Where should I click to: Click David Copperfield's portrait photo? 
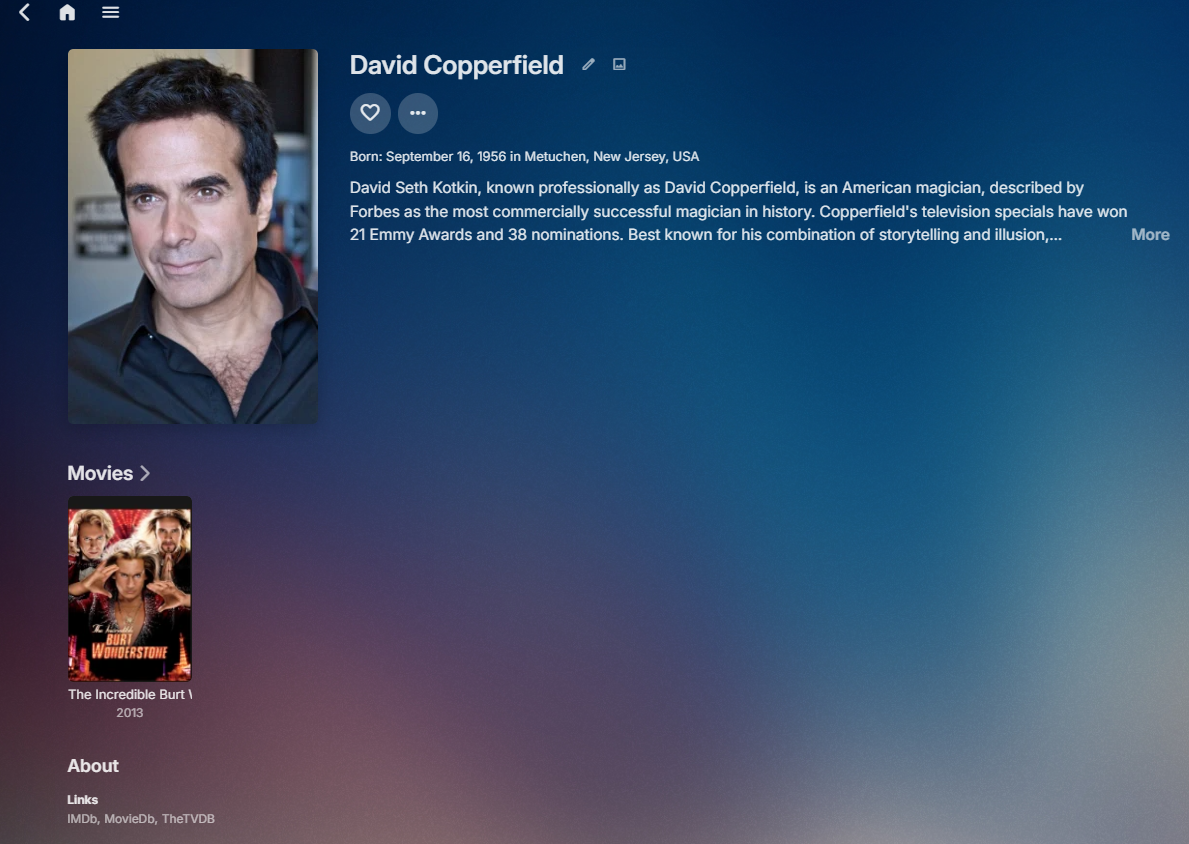pyautogui.click(x=193, y=237)
